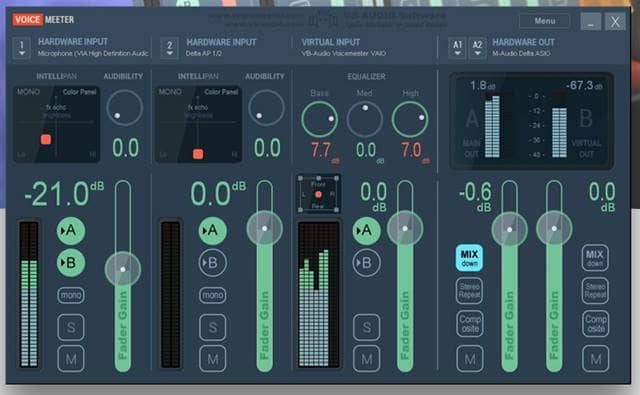Viewport: 640px width, 395px height.
Task: Click the -21.0 dB gain readout
Action: tap(64, 194)
